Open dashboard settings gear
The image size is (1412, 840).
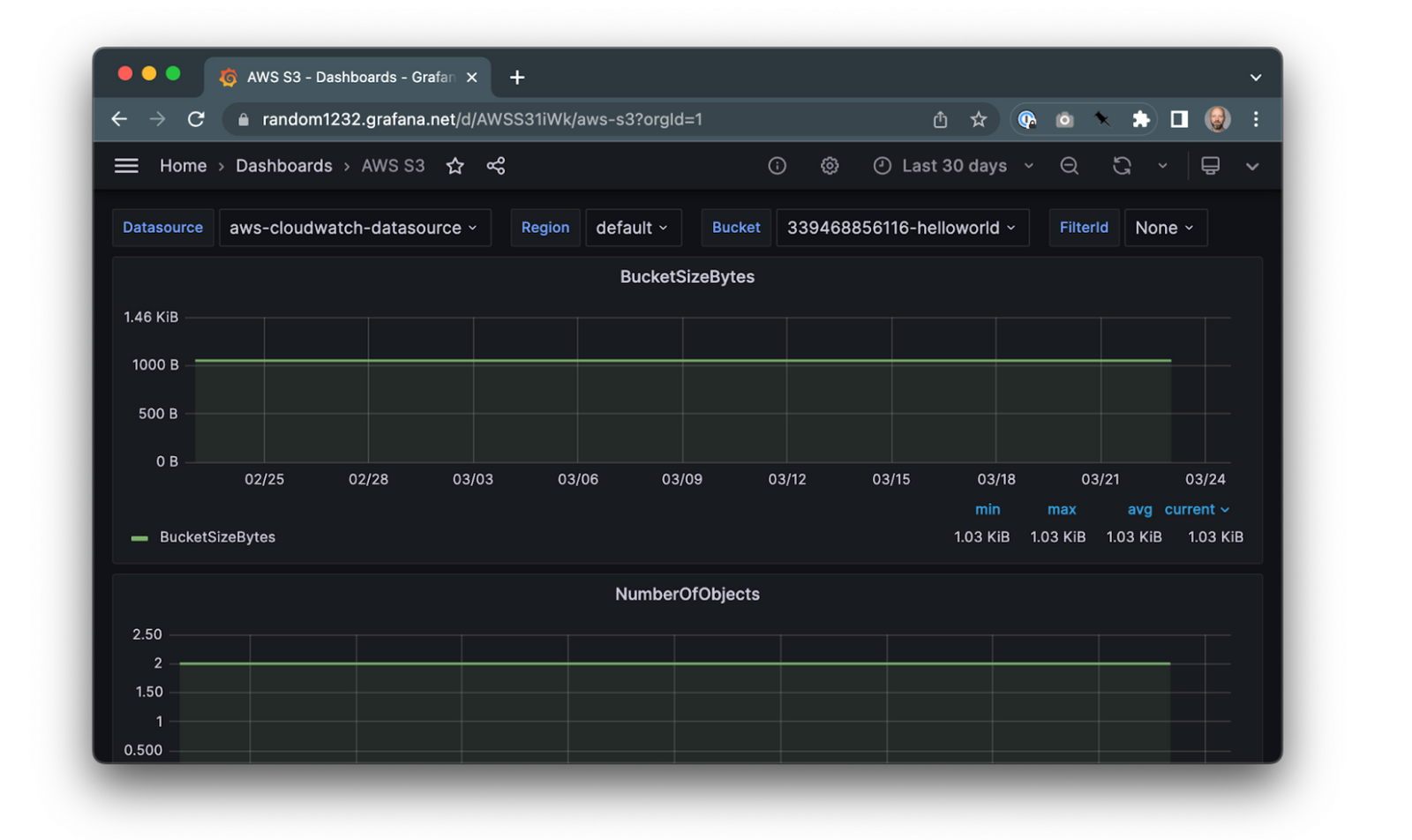829,165
